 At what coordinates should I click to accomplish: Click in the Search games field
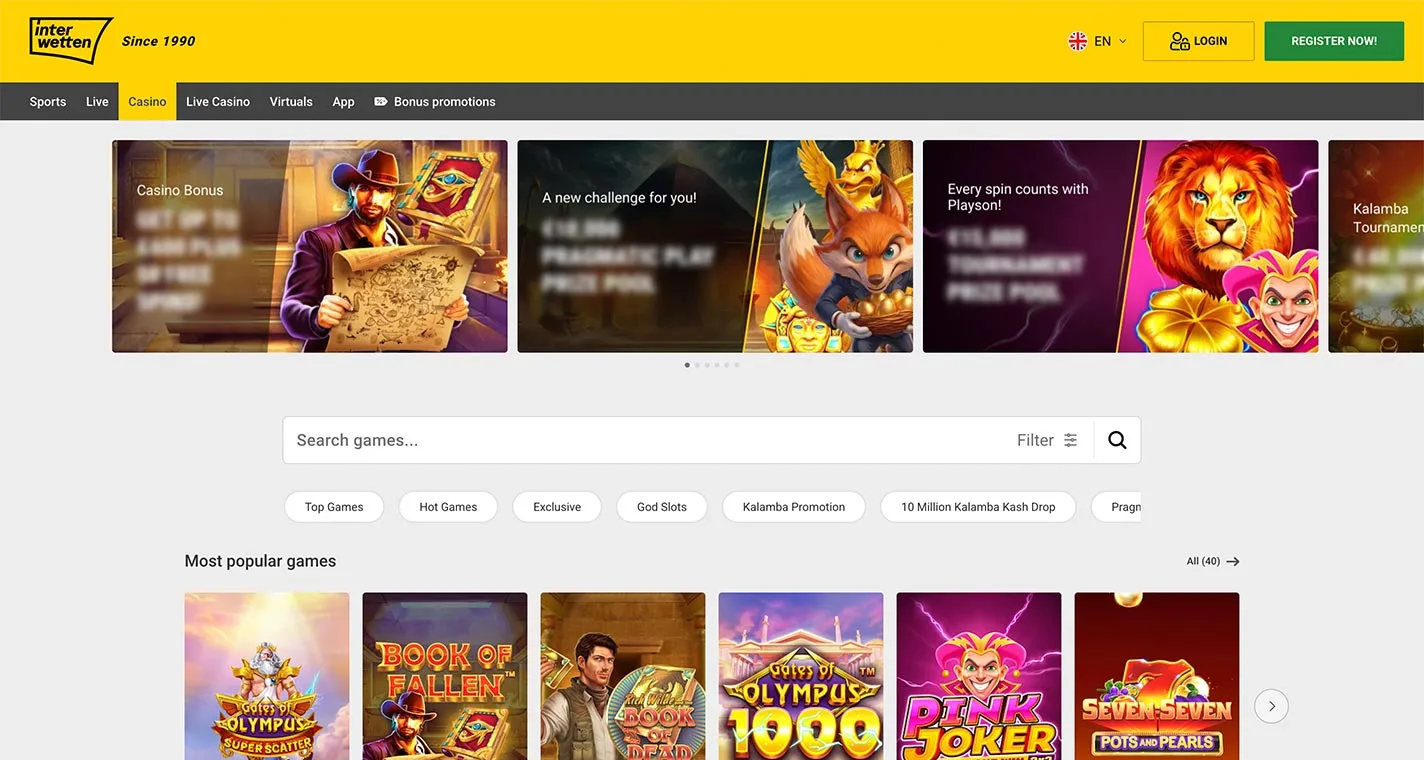[640, 440]
